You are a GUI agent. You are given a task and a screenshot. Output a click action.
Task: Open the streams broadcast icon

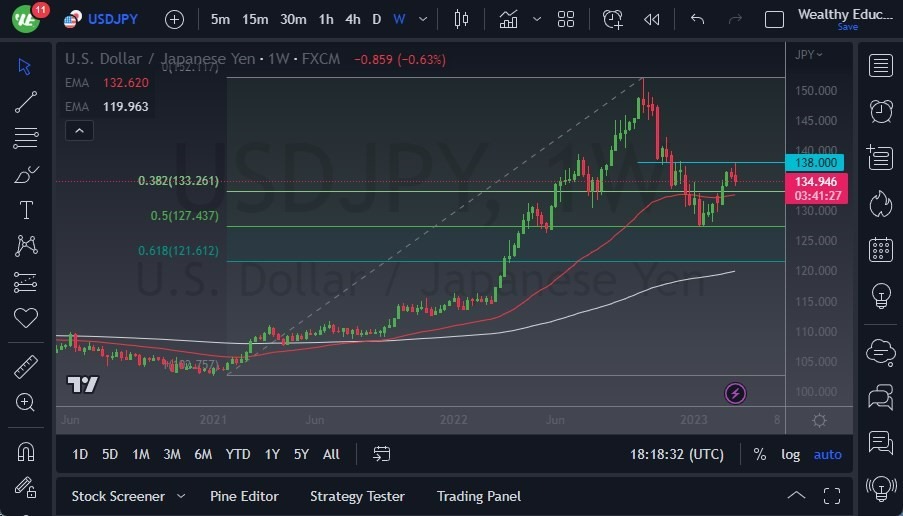tap(881, 488)
